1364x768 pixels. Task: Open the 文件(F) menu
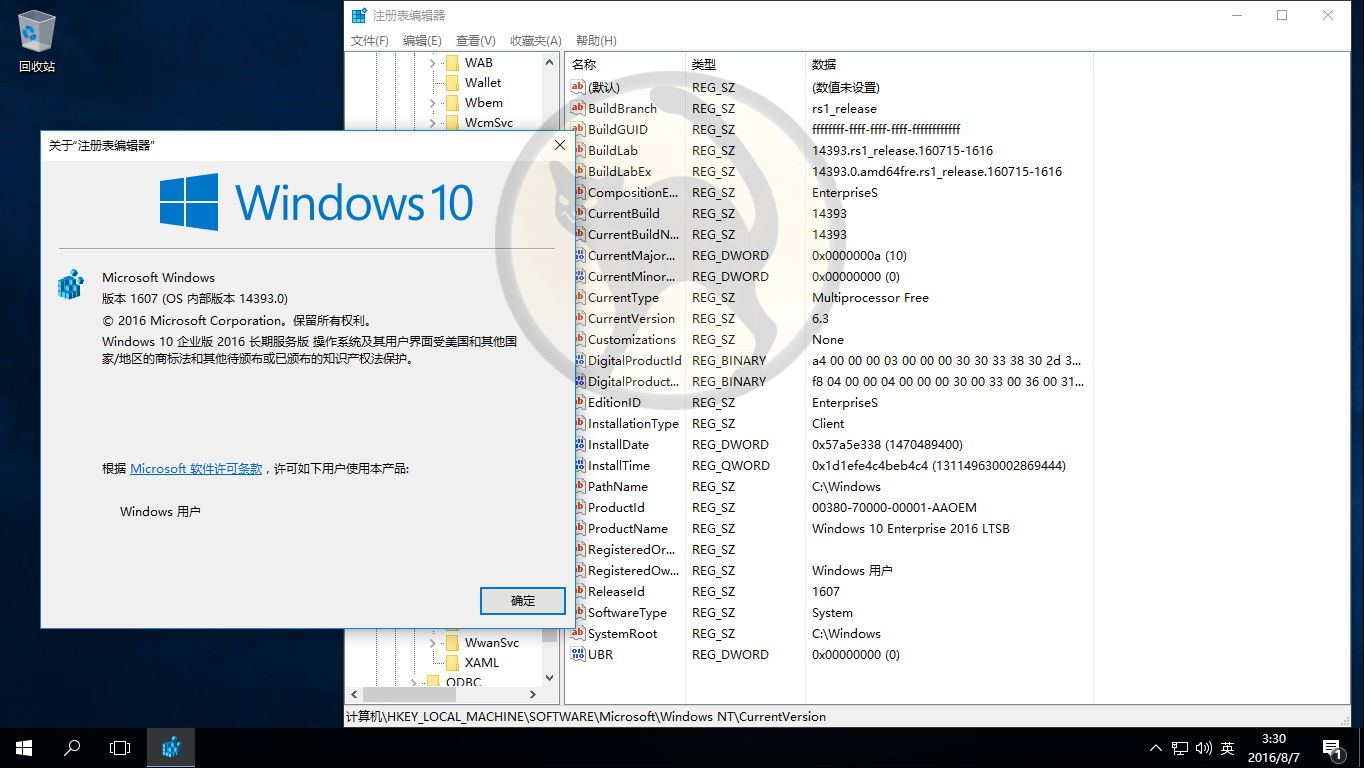tap(370, 40)
